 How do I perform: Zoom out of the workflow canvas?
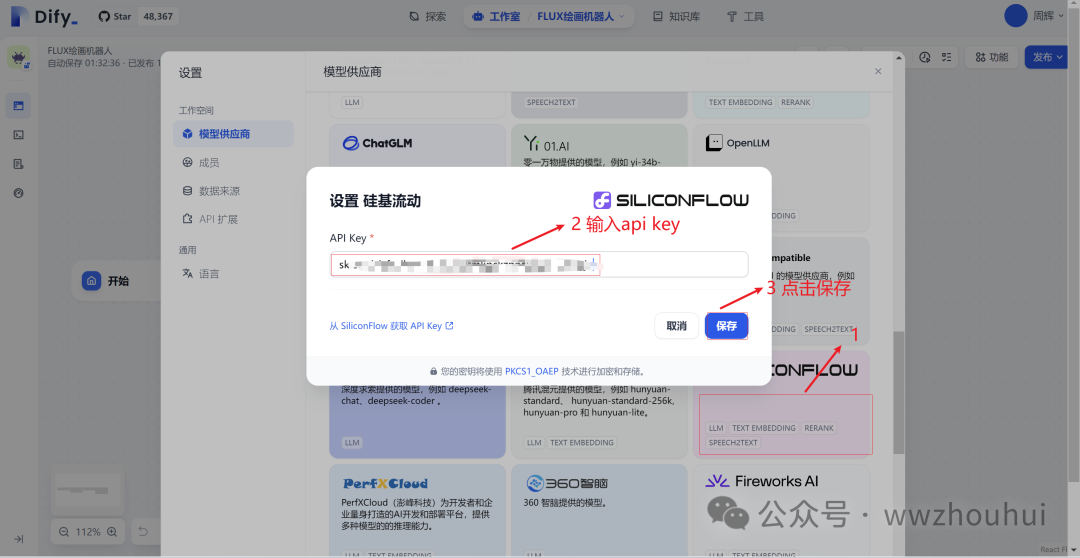[x=64, y=532]
